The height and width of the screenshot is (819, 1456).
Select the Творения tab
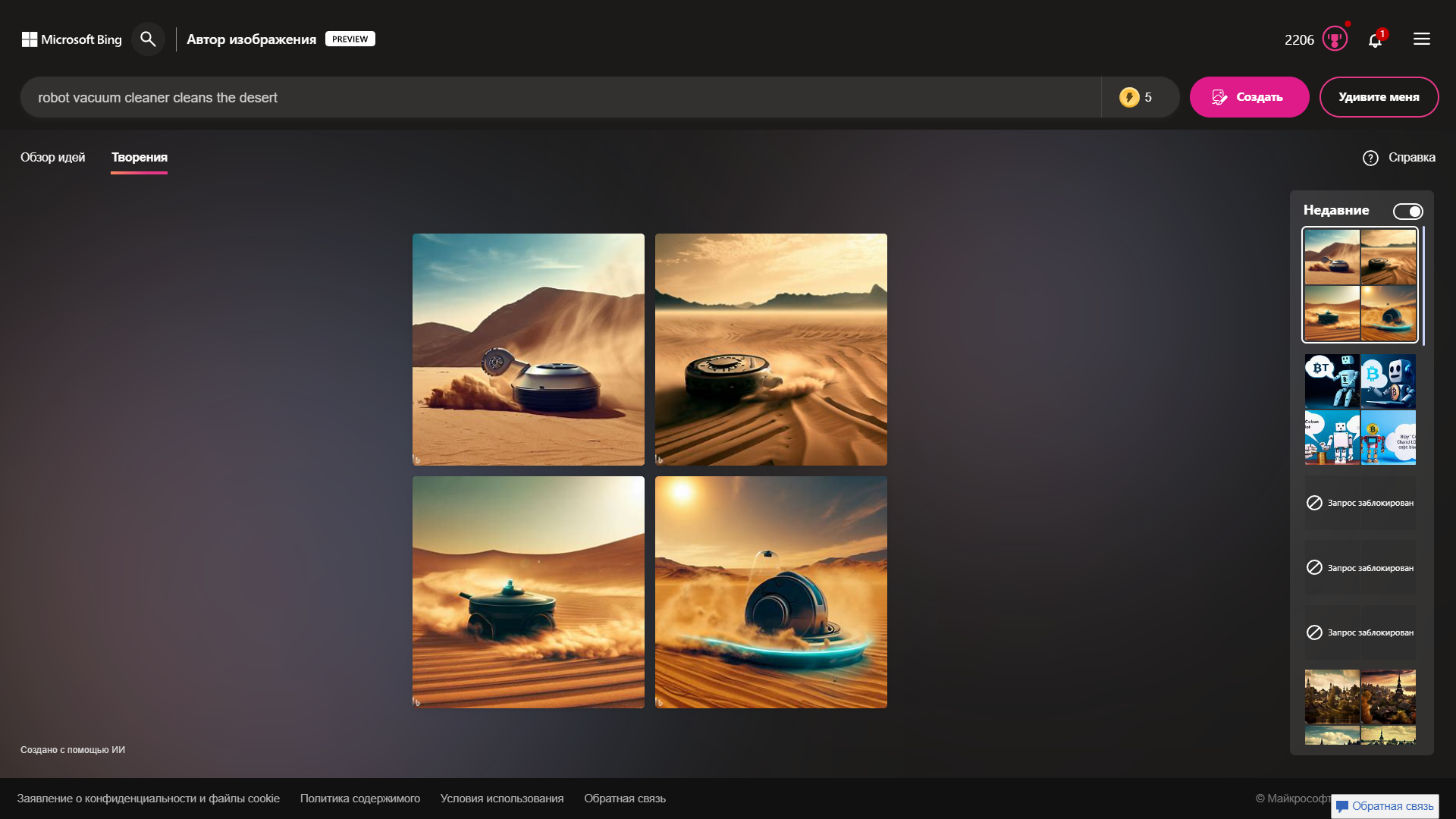coord(140,157)
